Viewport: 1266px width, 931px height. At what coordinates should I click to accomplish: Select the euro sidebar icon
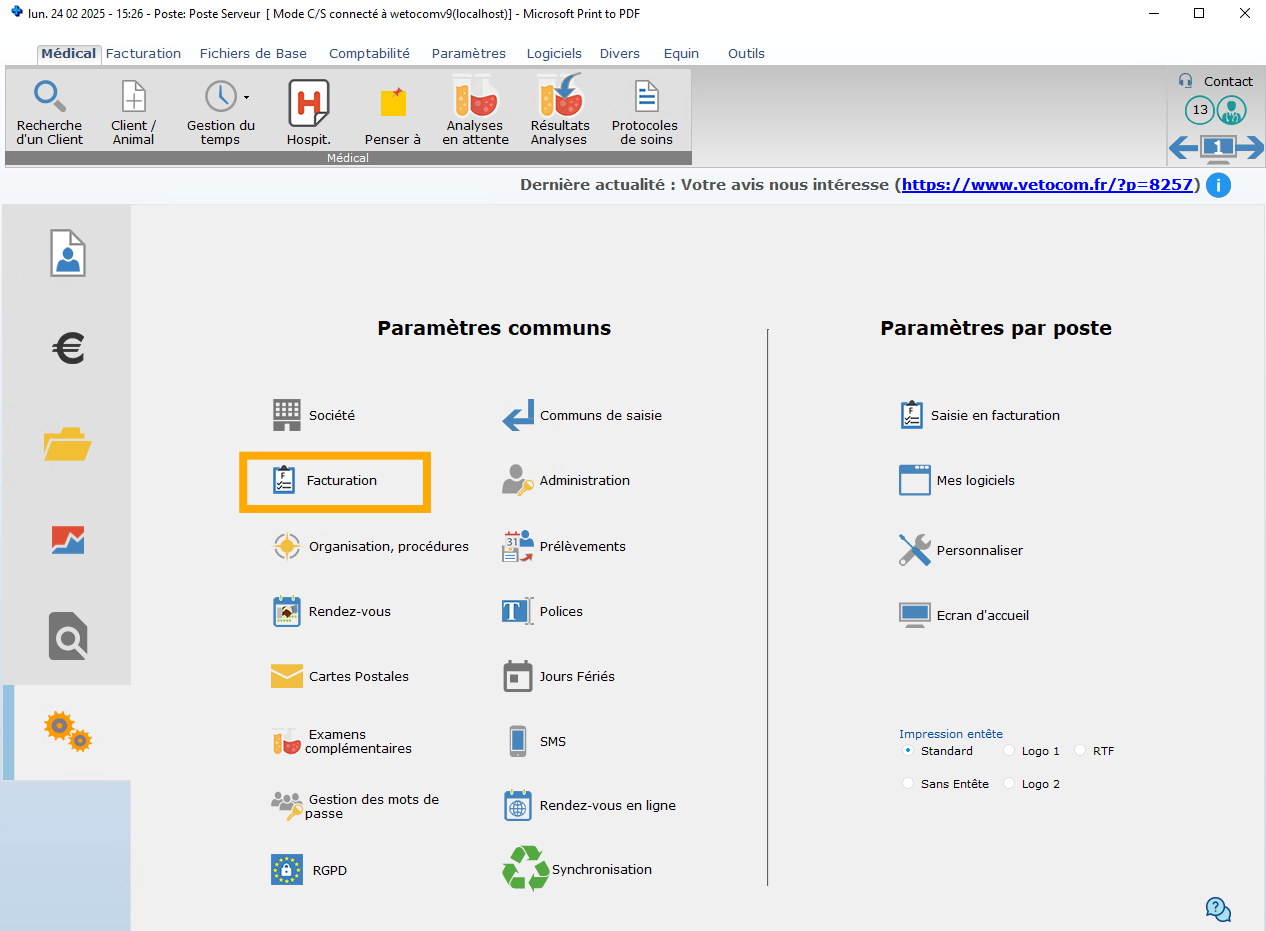coord(68,348)
